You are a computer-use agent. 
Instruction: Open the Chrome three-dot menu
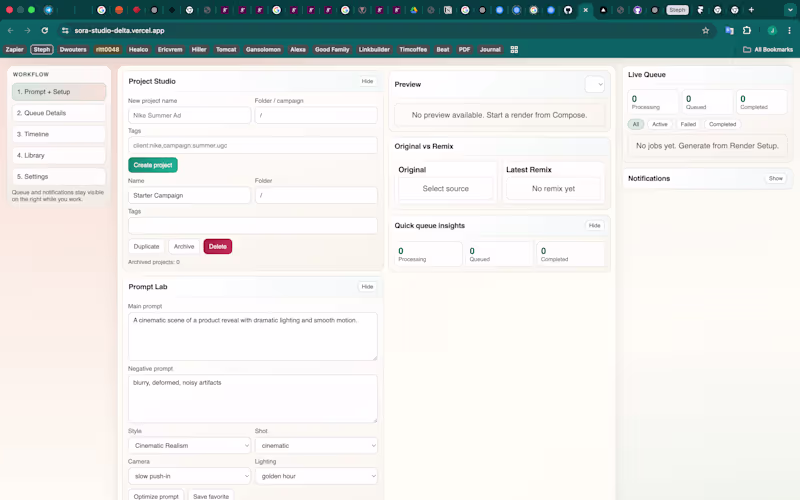point(789,31)
